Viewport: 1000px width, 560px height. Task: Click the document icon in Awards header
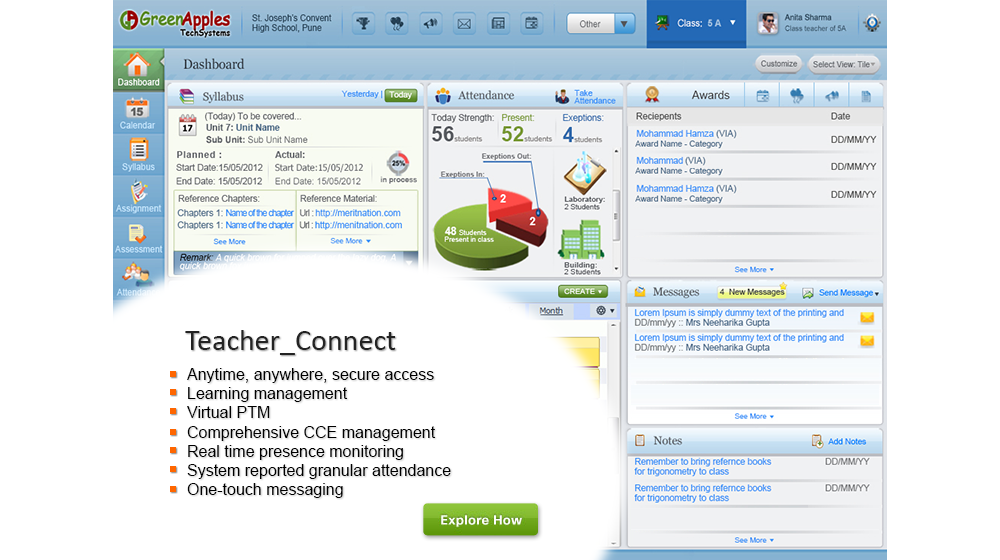coord(866,96)
